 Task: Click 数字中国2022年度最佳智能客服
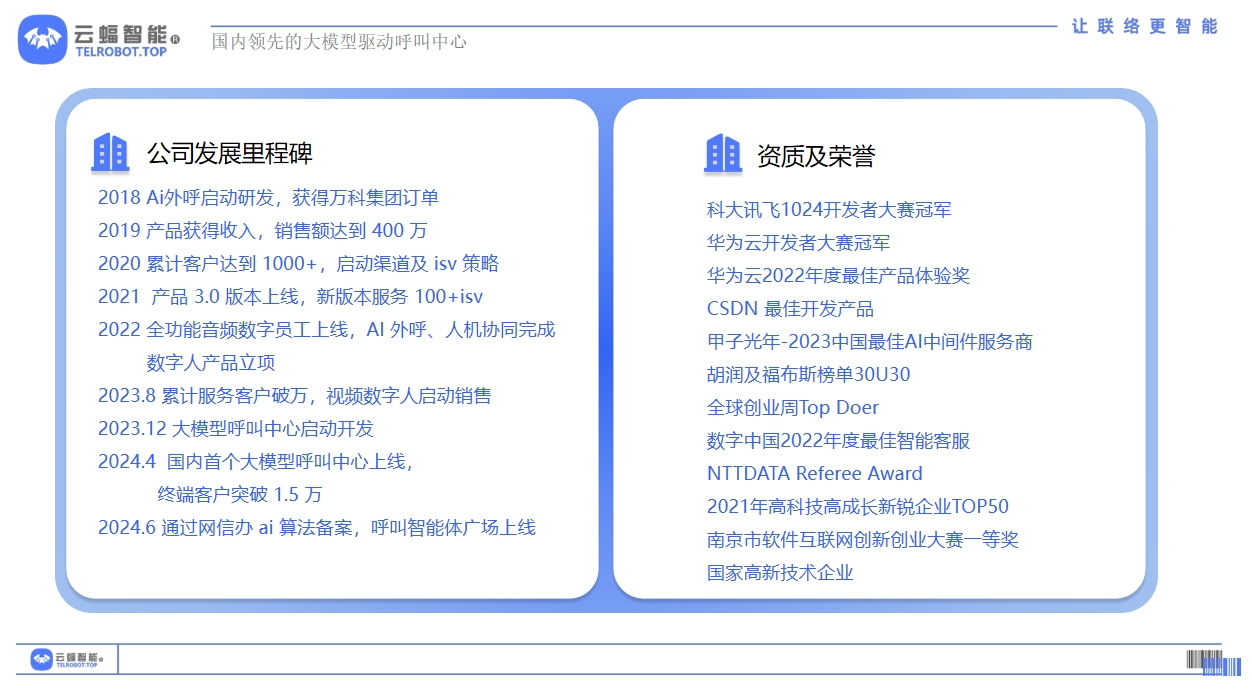(838, 440)
